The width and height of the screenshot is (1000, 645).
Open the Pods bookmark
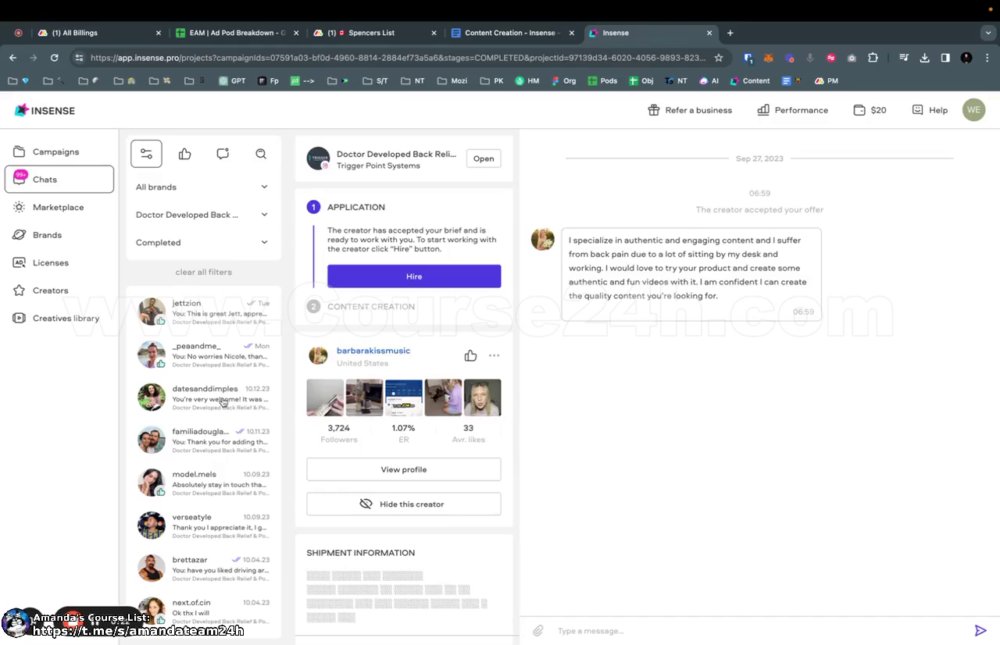click(x=603, y=81)
